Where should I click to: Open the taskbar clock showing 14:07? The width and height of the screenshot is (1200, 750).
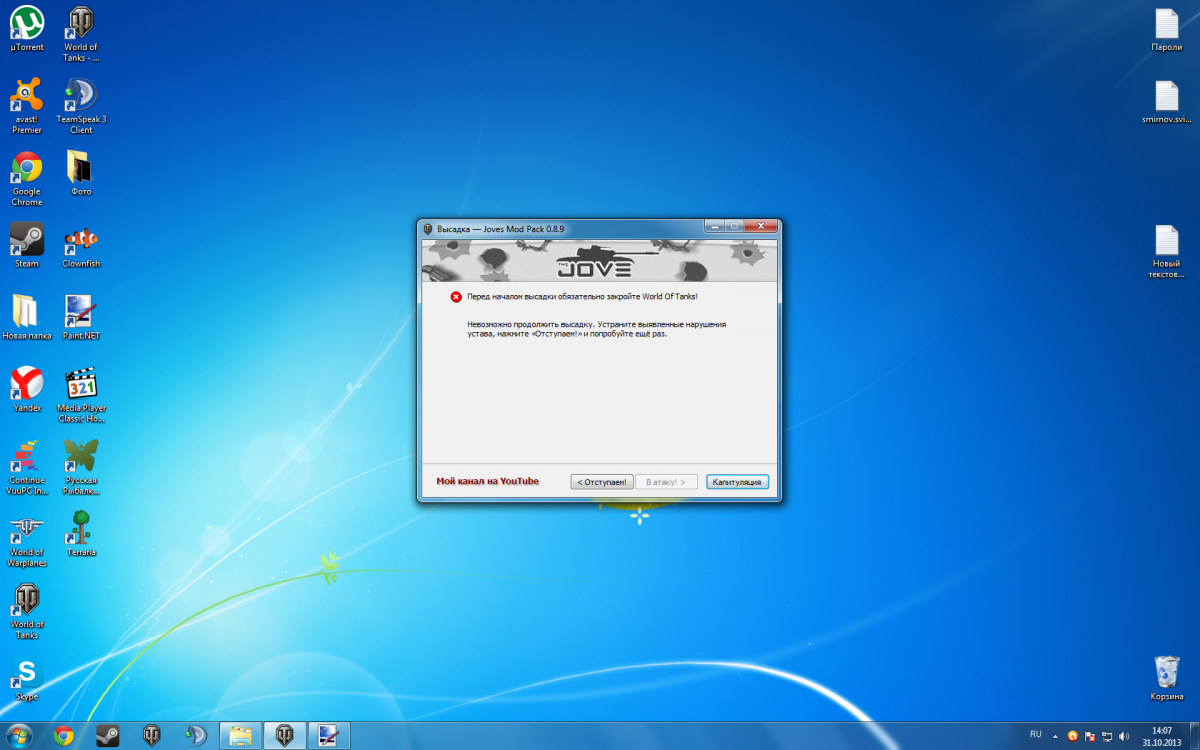1161,736
